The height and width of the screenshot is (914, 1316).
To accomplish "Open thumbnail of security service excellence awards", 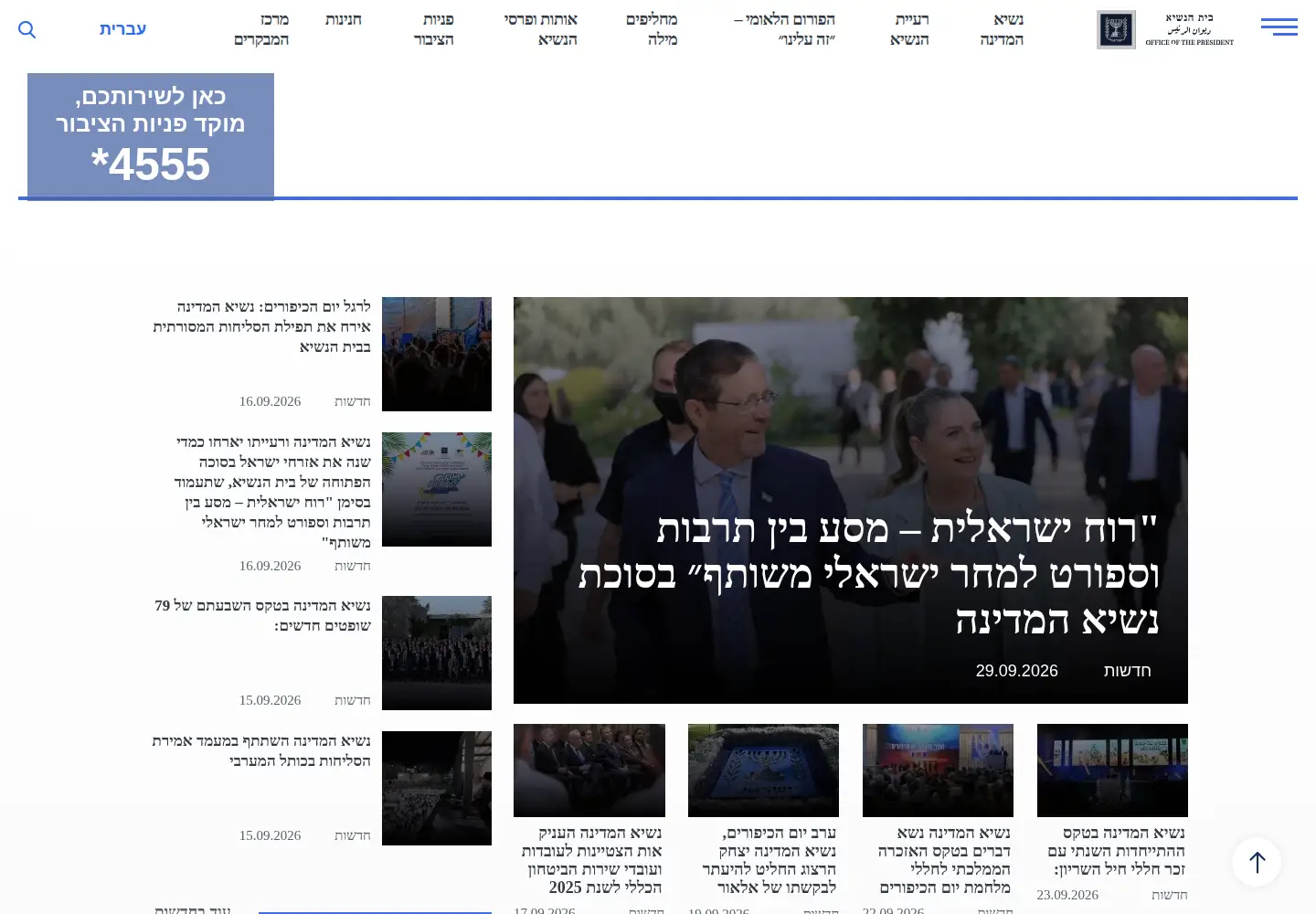I will (x=589, y=771).
